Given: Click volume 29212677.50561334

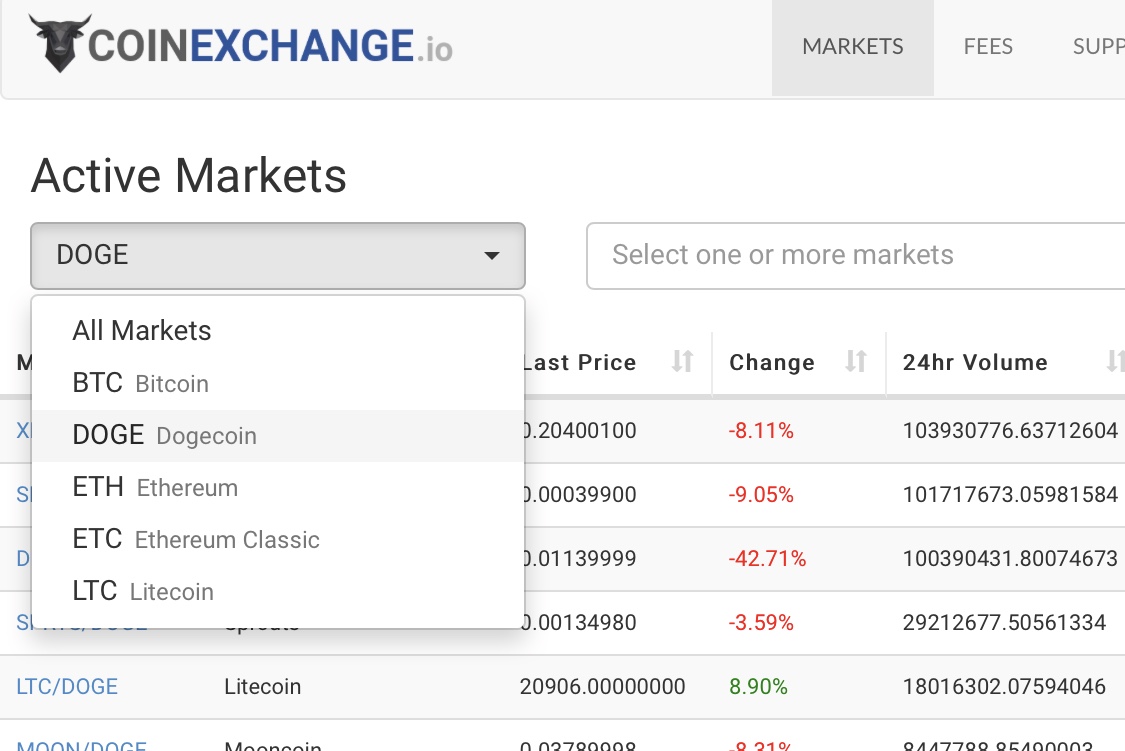Looking at the screenshot, I should 1004,622.
